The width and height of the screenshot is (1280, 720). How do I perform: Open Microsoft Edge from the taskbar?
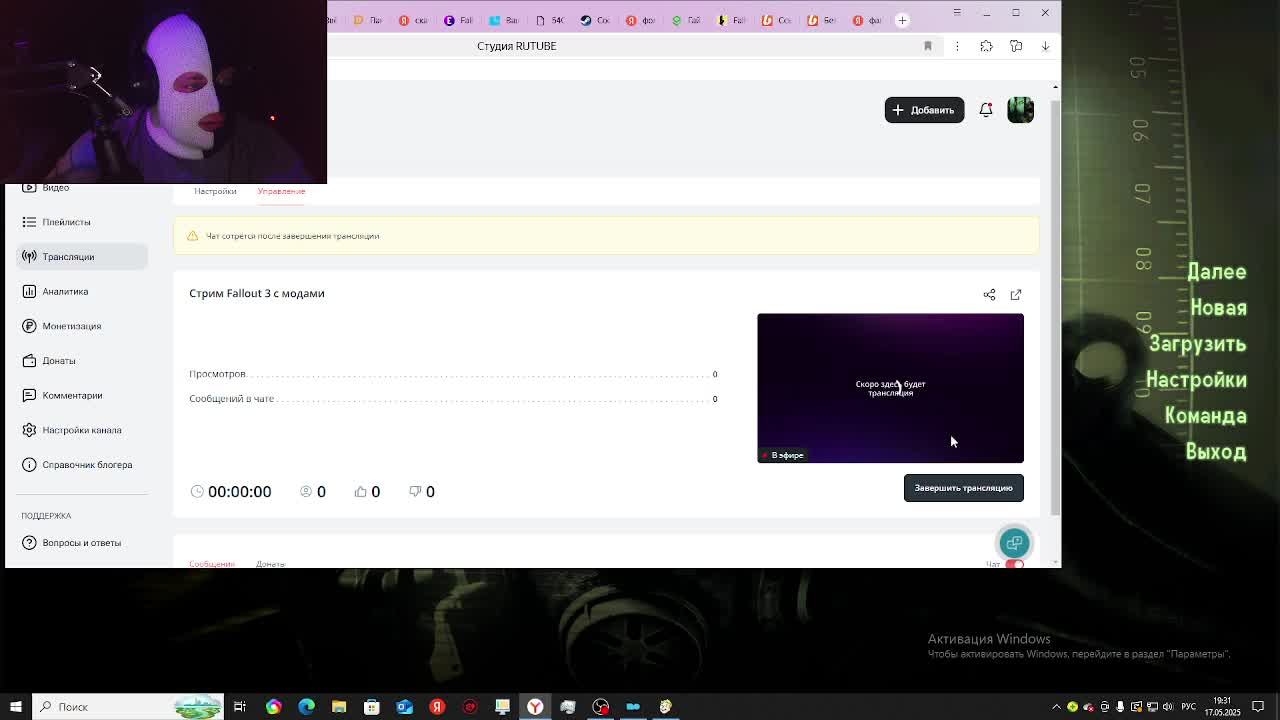[x=306, y=707]
